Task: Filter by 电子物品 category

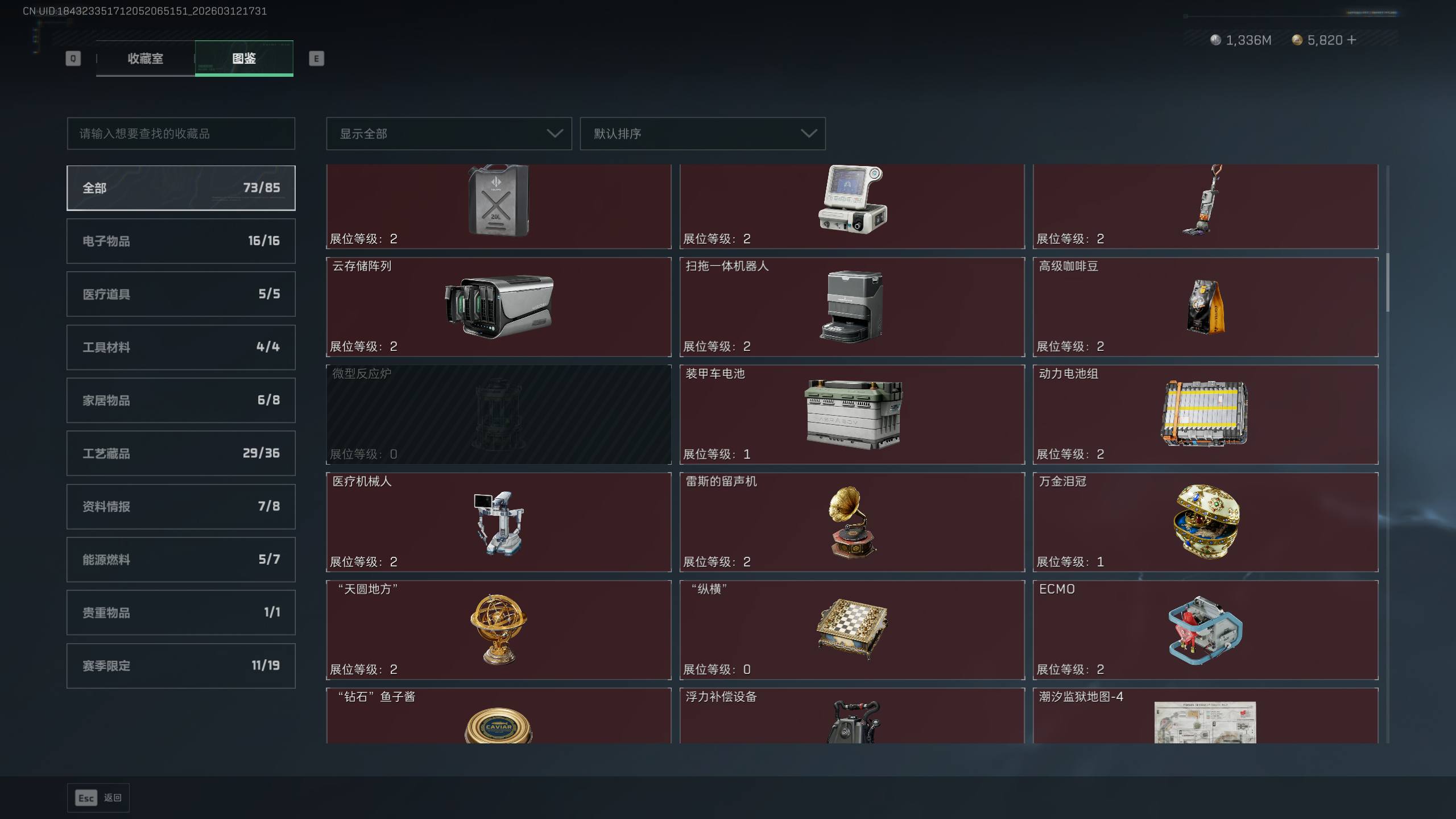Action: [181, 241]
